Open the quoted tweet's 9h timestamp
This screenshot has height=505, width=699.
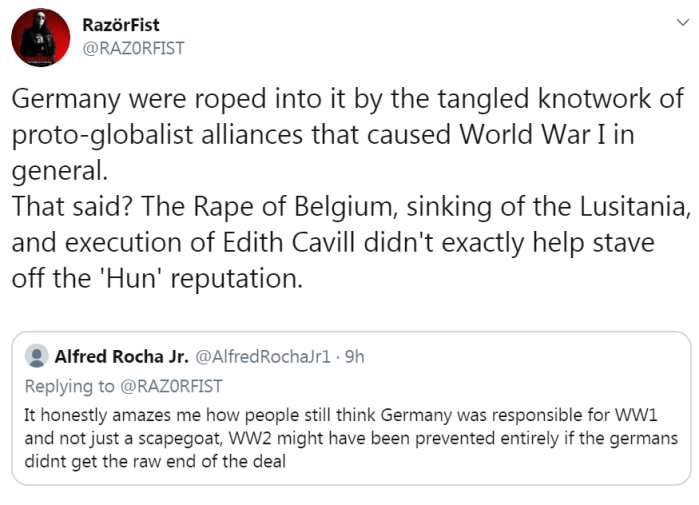[x=354, y=356]
